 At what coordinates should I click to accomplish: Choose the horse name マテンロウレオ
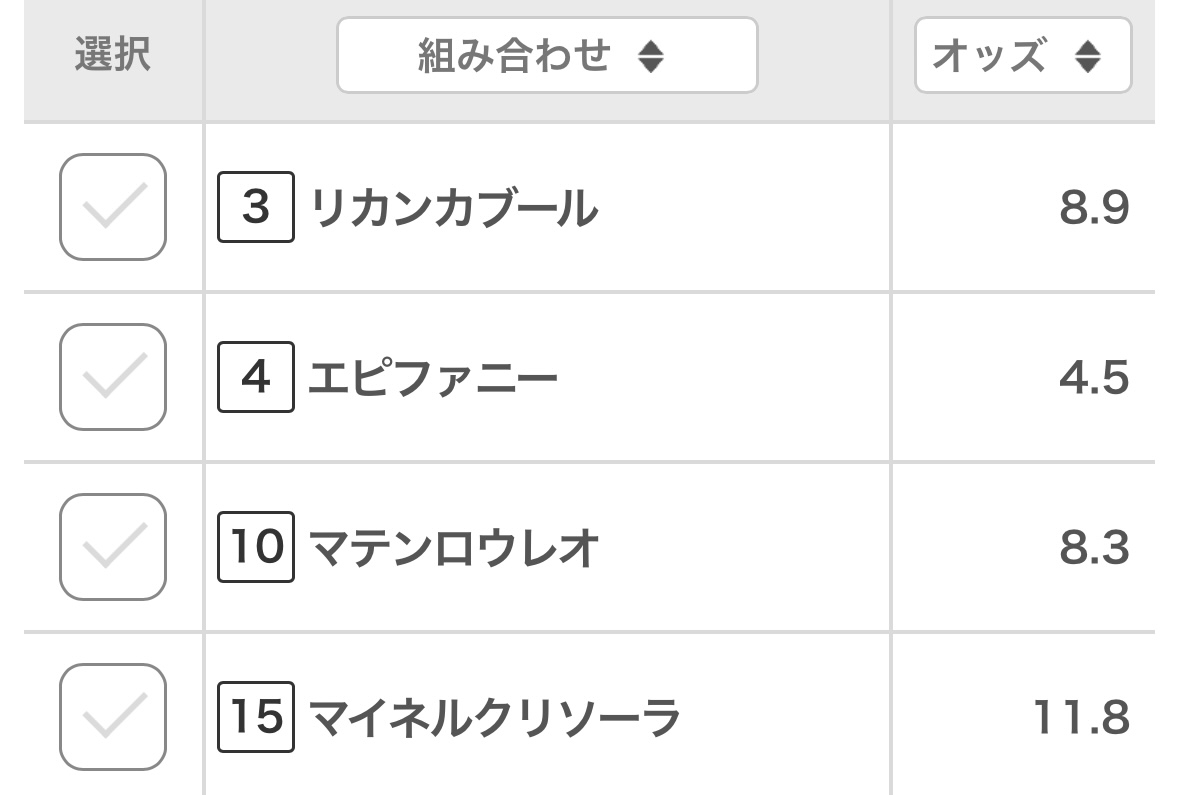455,549
